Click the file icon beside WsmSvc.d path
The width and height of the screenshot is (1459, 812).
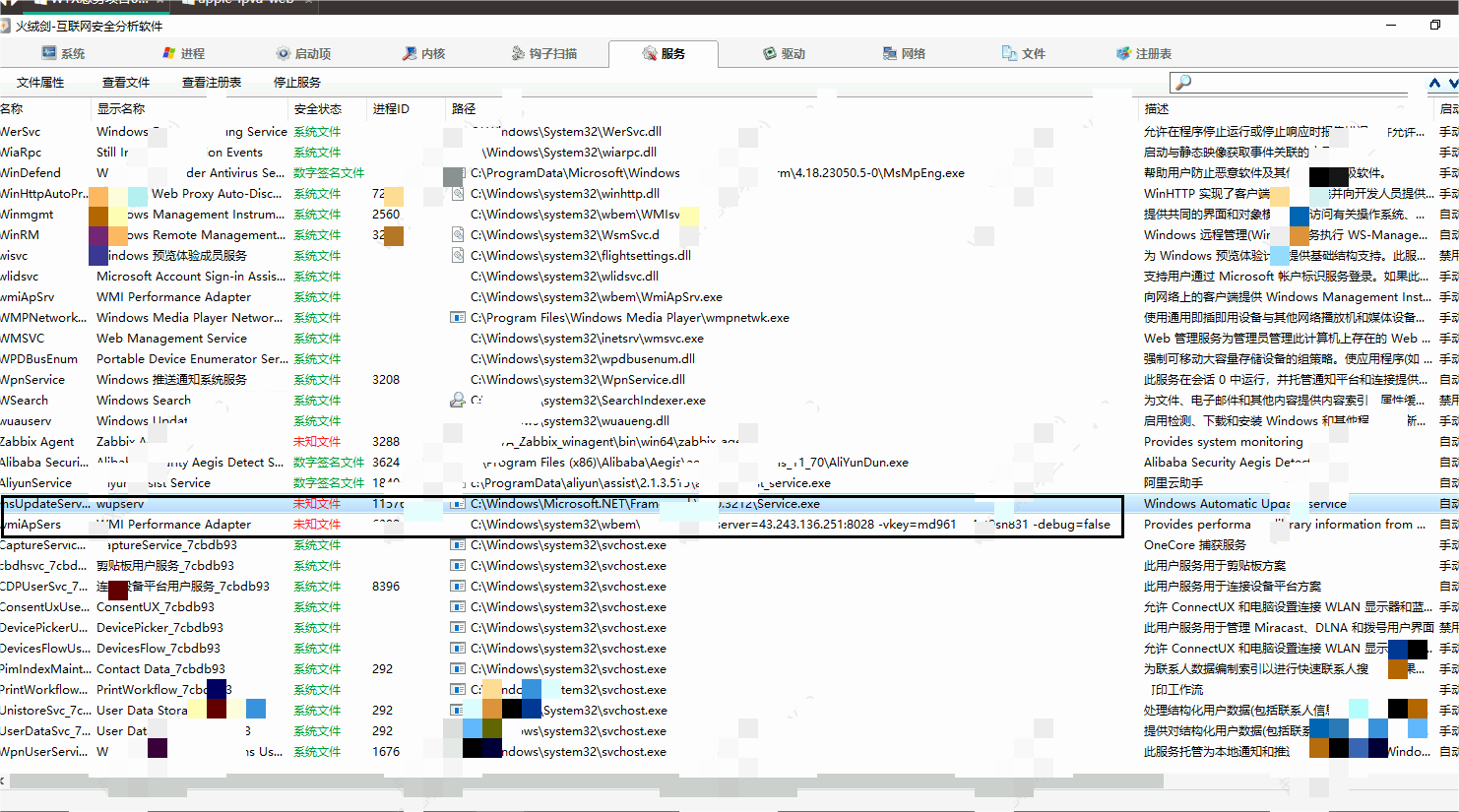[x=458, y=235]
